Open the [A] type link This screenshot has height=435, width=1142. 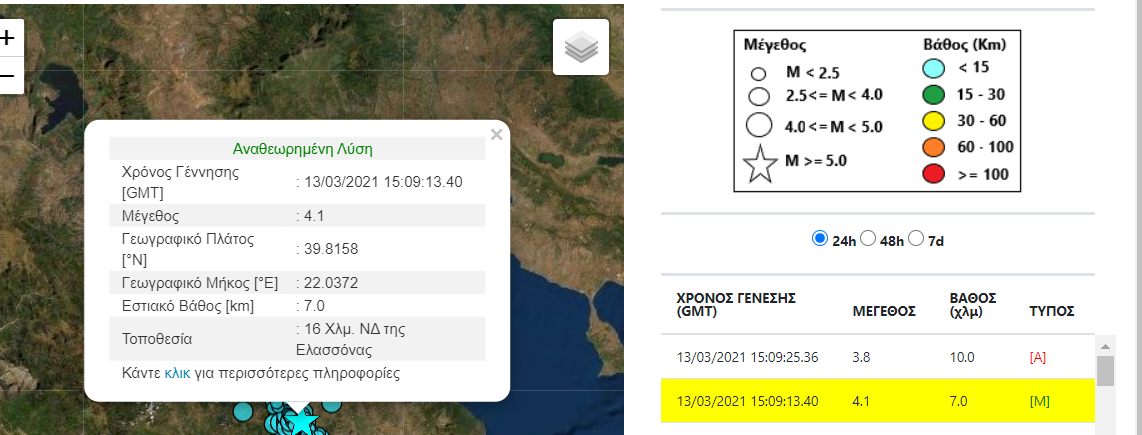(x=1037, y=357)
